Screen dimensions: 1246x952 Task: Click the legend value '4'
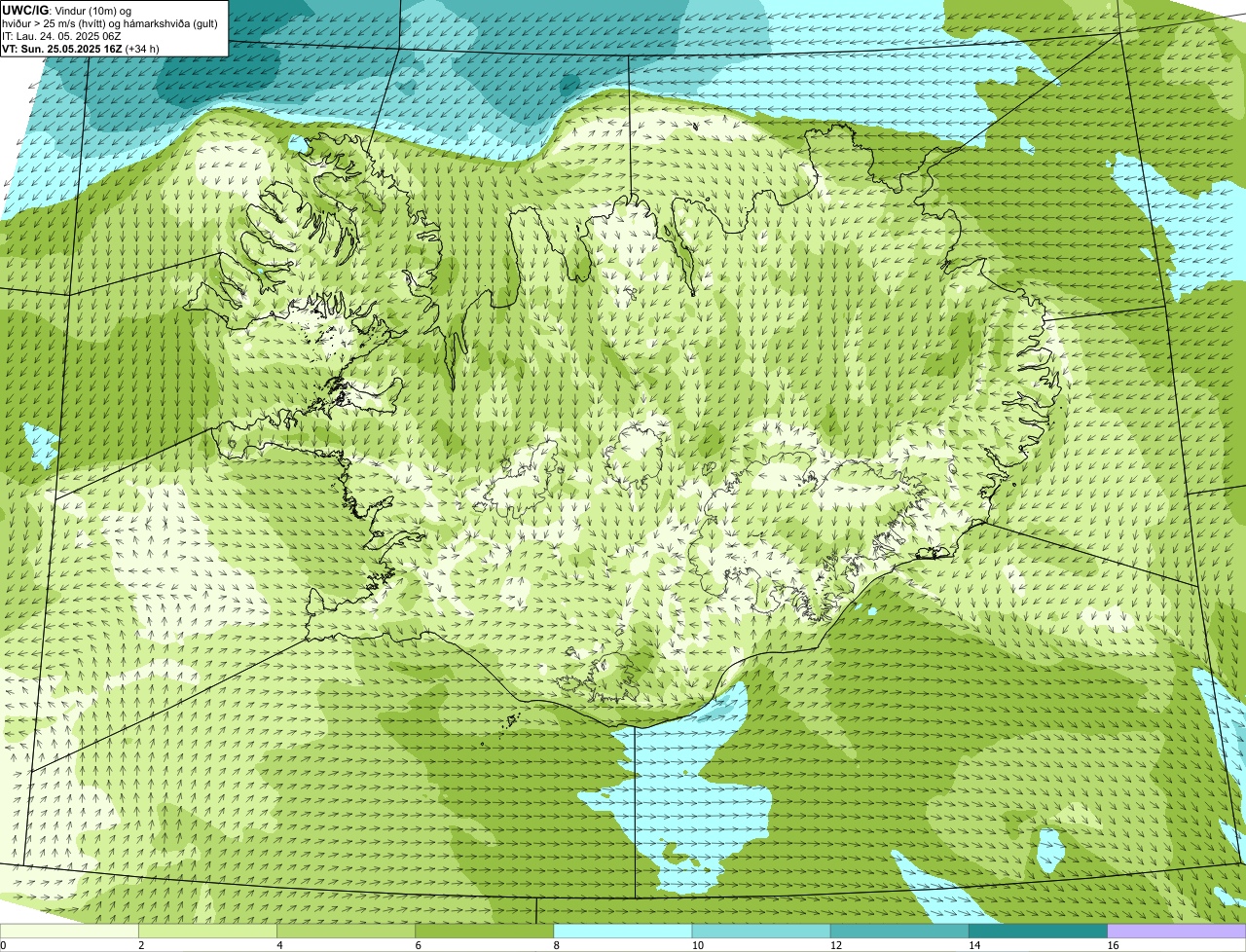(279, 945)
